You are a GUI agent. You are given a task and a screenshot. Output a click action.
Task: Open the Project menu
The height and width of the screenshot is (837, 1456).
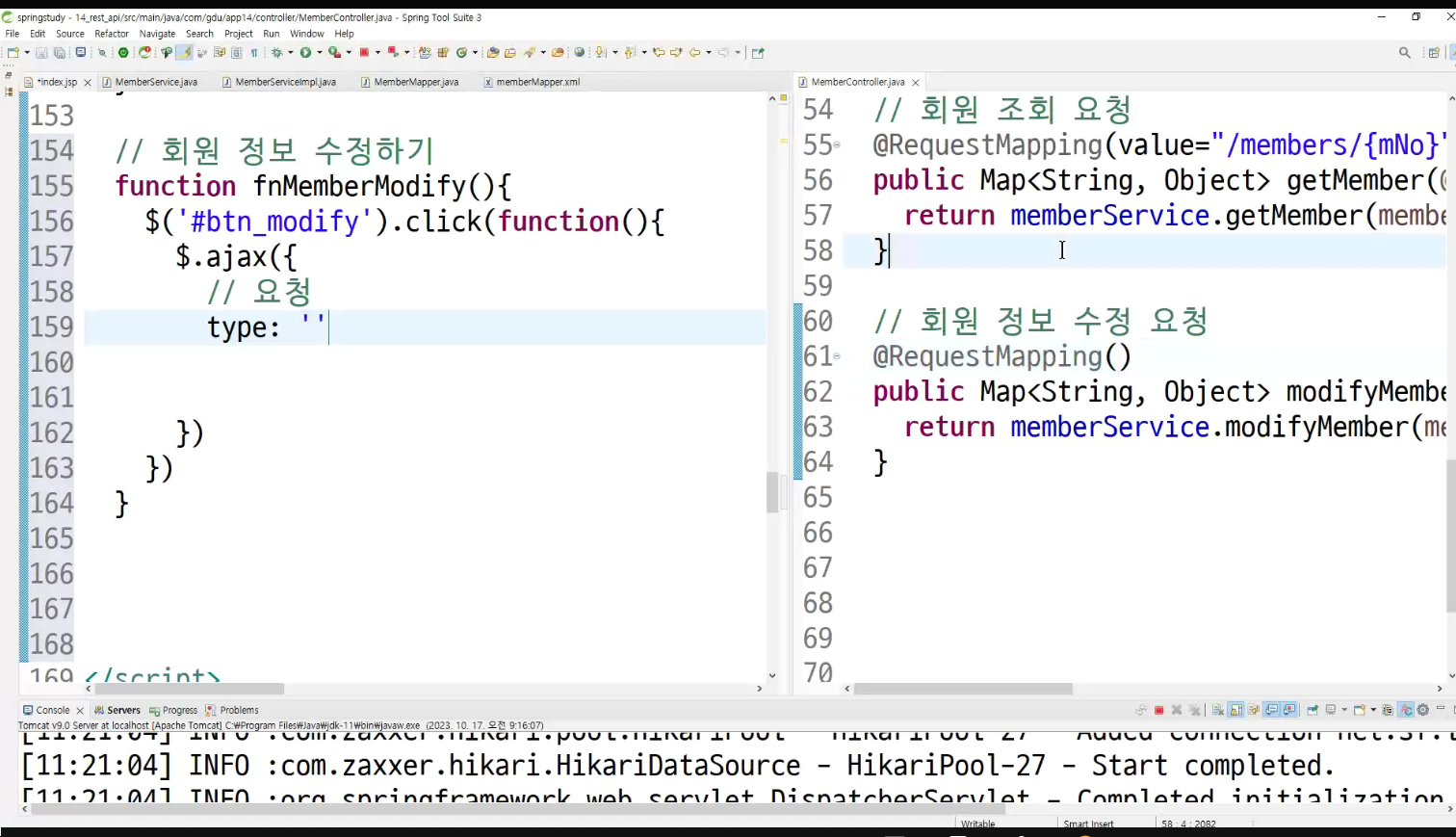point(239,34)
